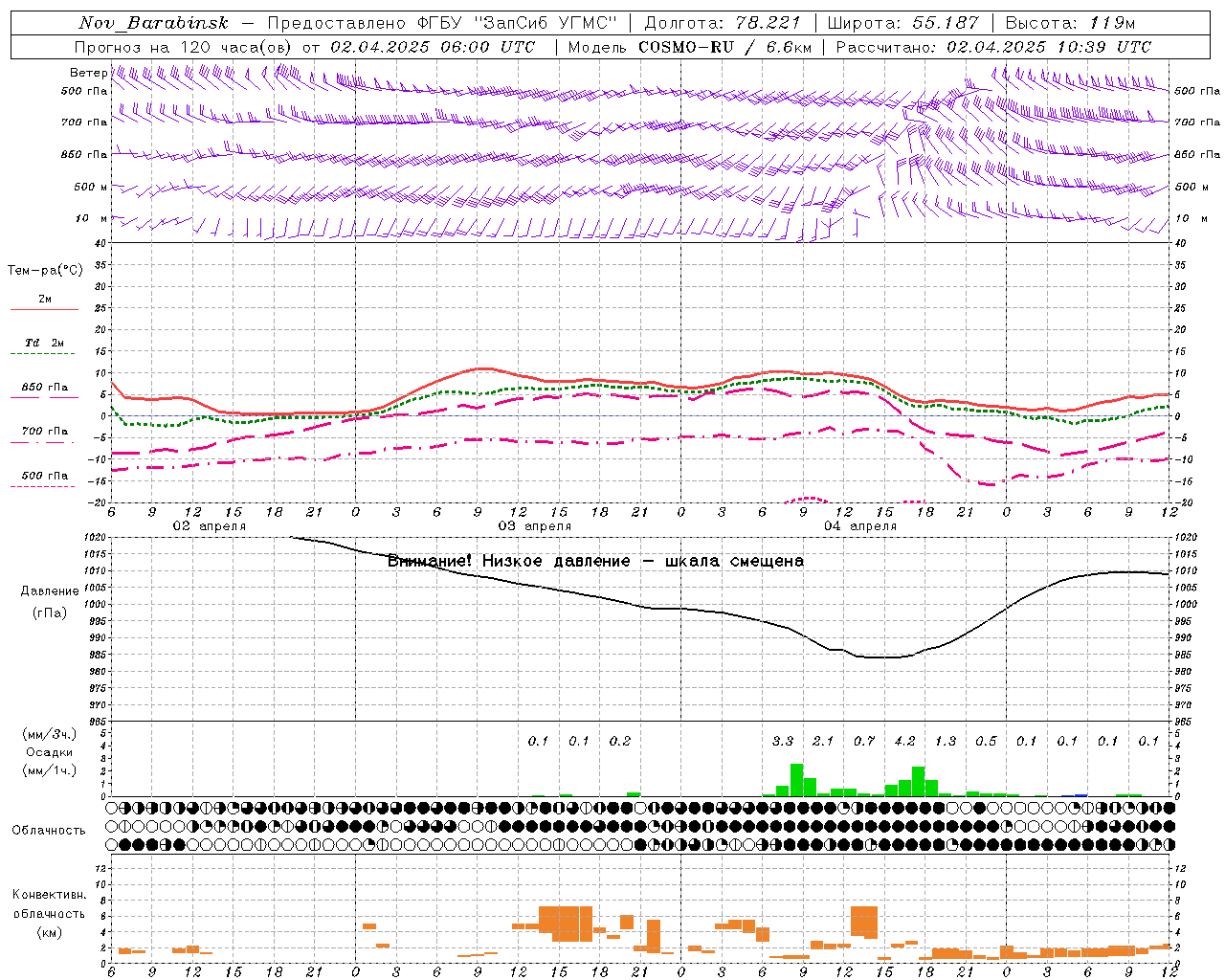Click the 04 апреля date label
The height and width of the screenshot is (980, 1225).
point(859,526)
